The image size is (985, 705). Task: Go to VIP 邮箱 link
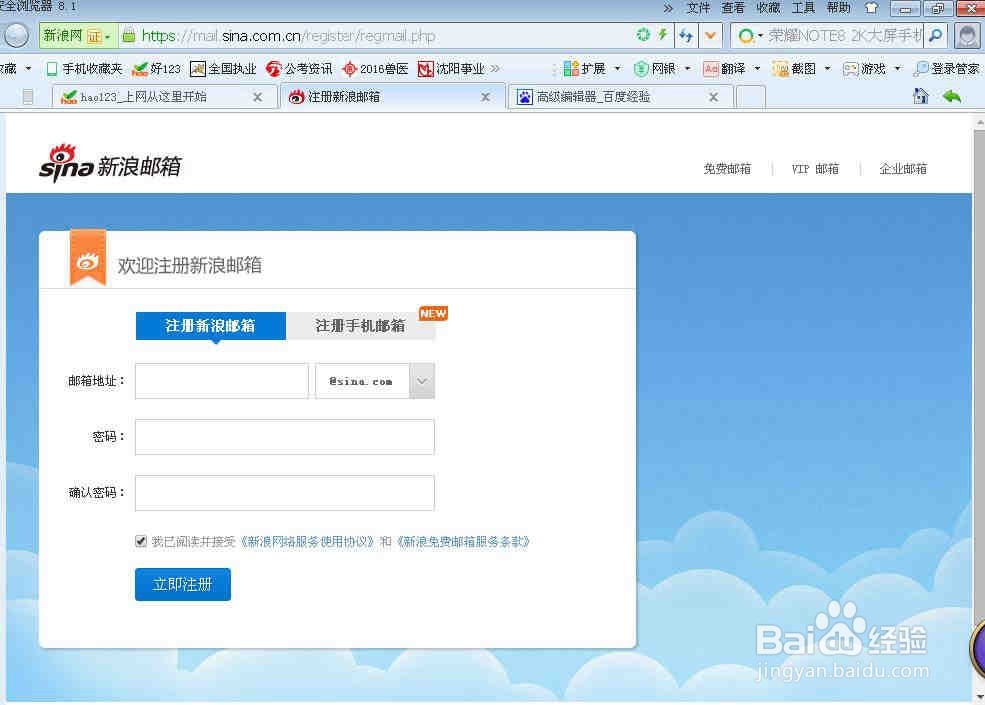815,169
